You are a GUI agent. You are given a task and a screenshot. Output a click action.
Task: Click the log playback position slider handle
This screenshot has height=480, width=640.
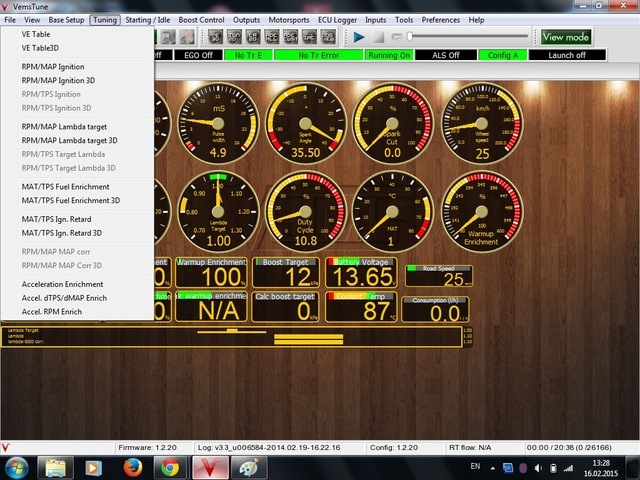pos(409,37)
